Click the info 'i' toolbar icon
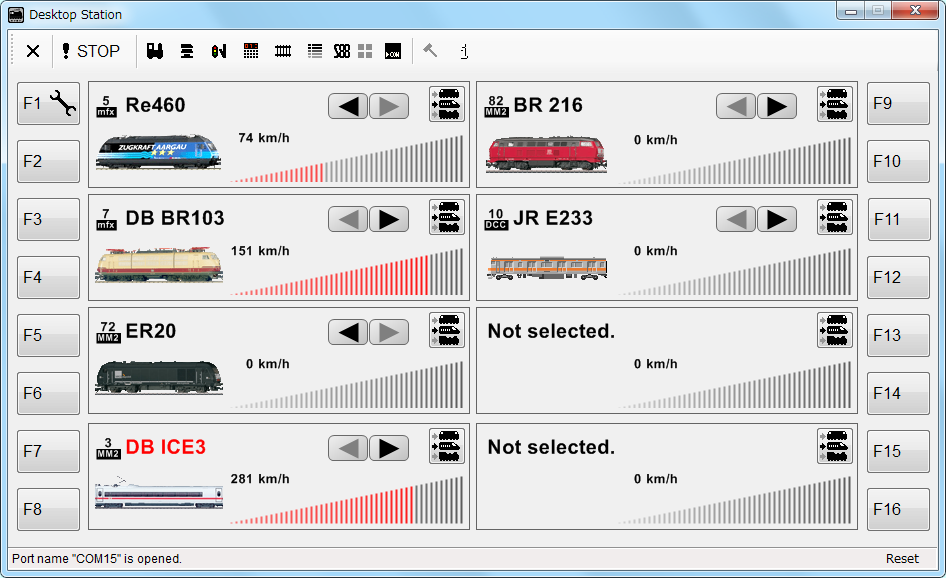This screenshot has height=578, width=946. click(464, 51)
